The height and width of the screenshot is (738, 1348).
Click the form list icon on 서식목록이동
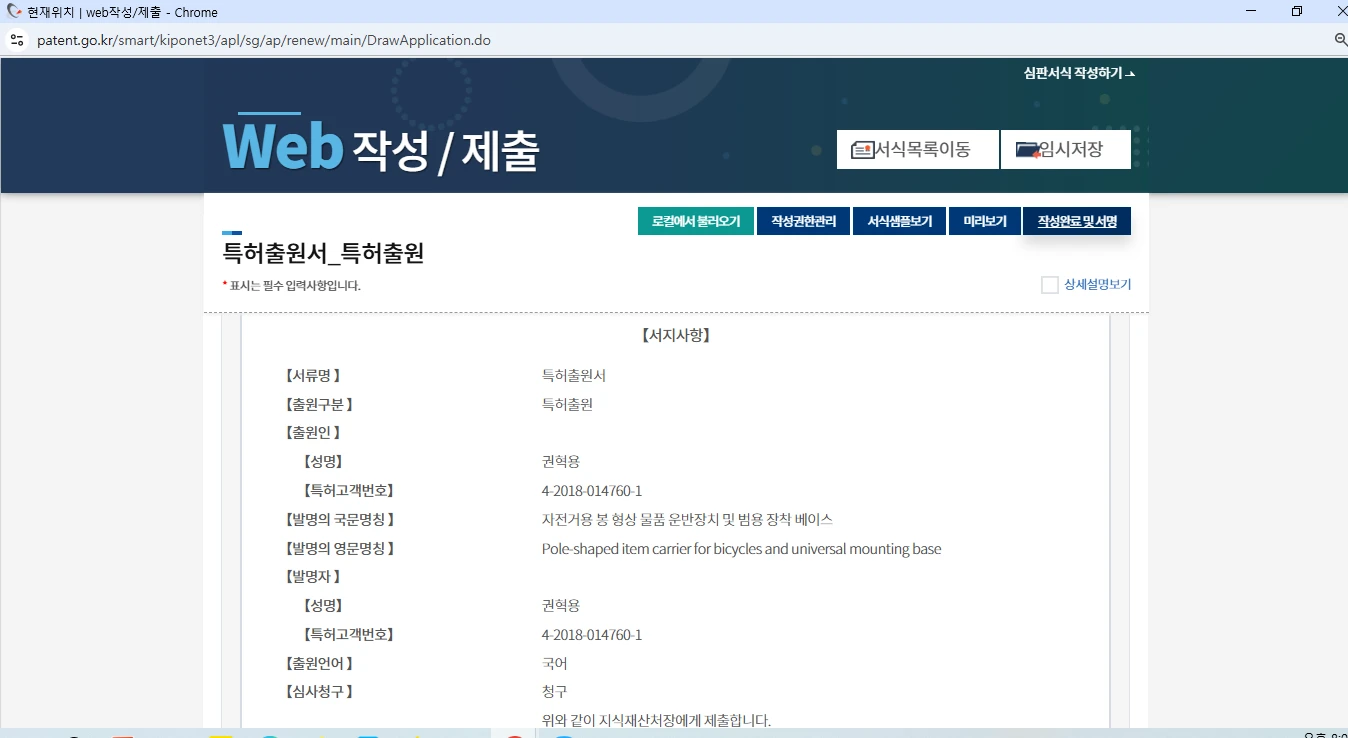coord(862,150)
